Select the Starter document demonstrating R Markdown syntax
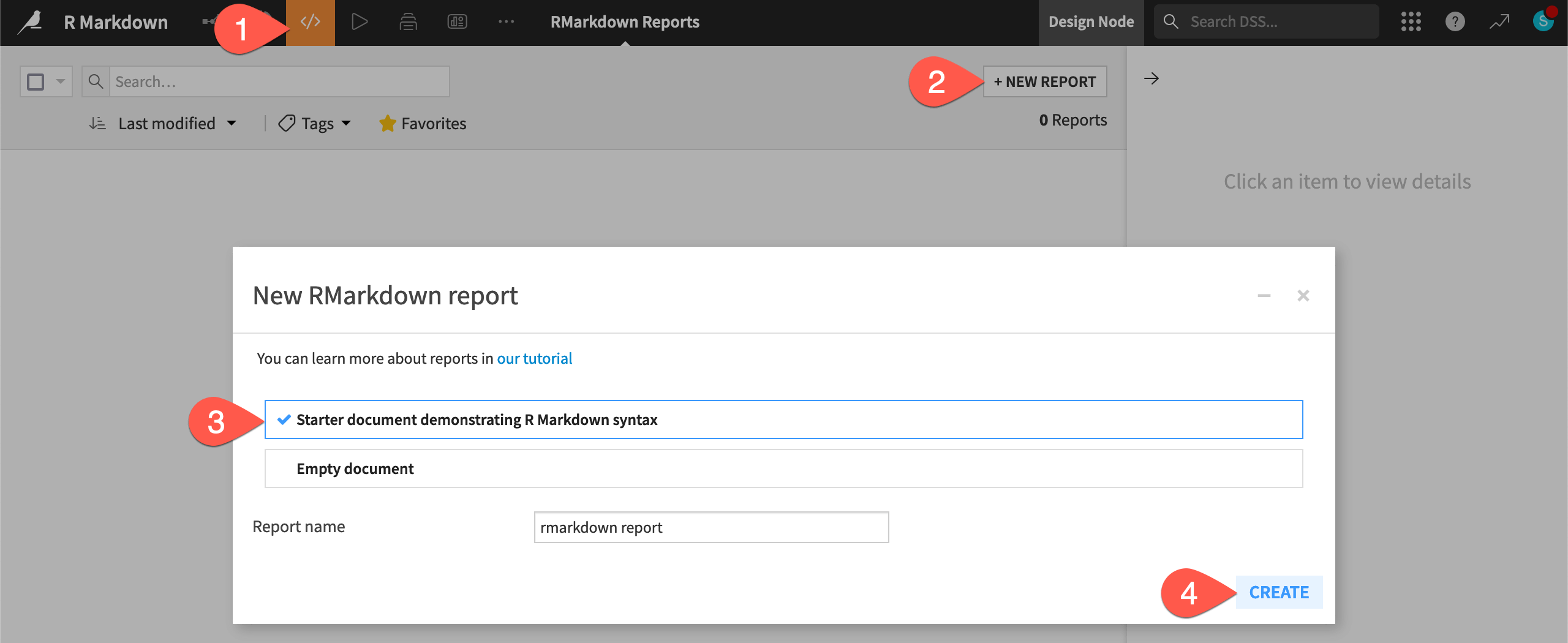Screen dimensions: 1568x643 [x=477, y=419]
